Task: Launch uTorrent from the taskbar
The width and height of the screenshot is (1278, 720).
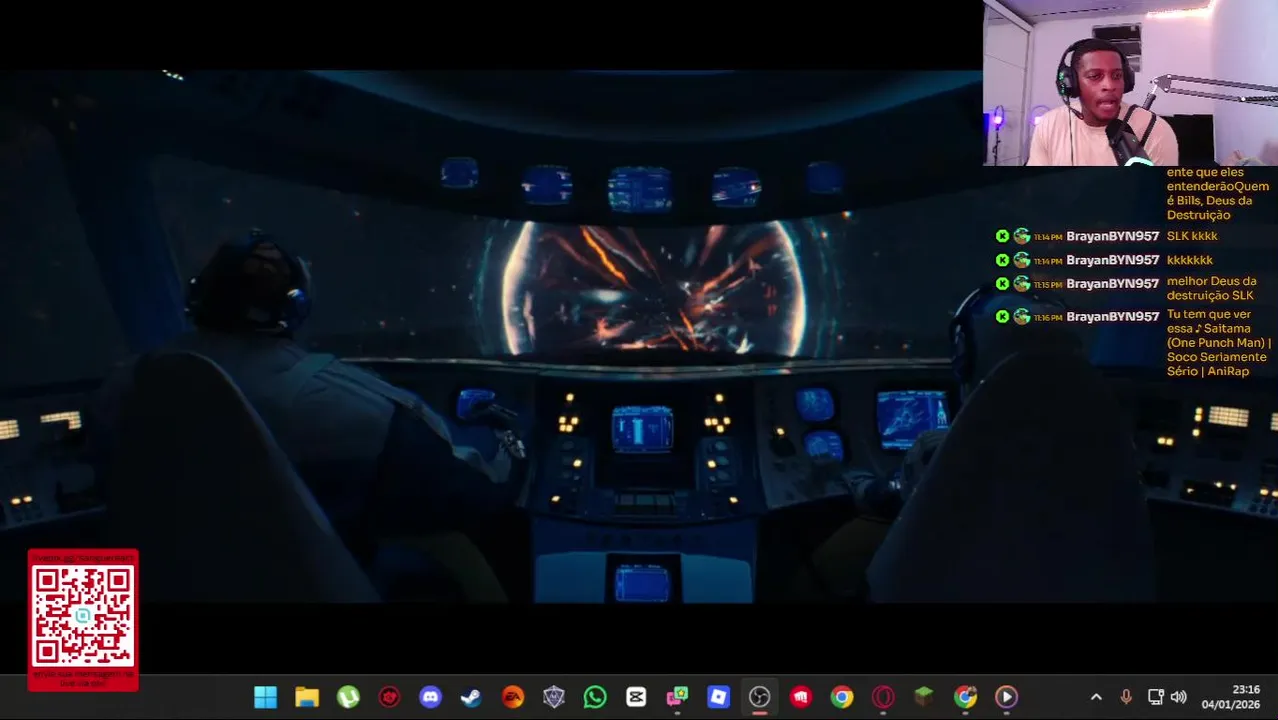Action: point(348,697)
